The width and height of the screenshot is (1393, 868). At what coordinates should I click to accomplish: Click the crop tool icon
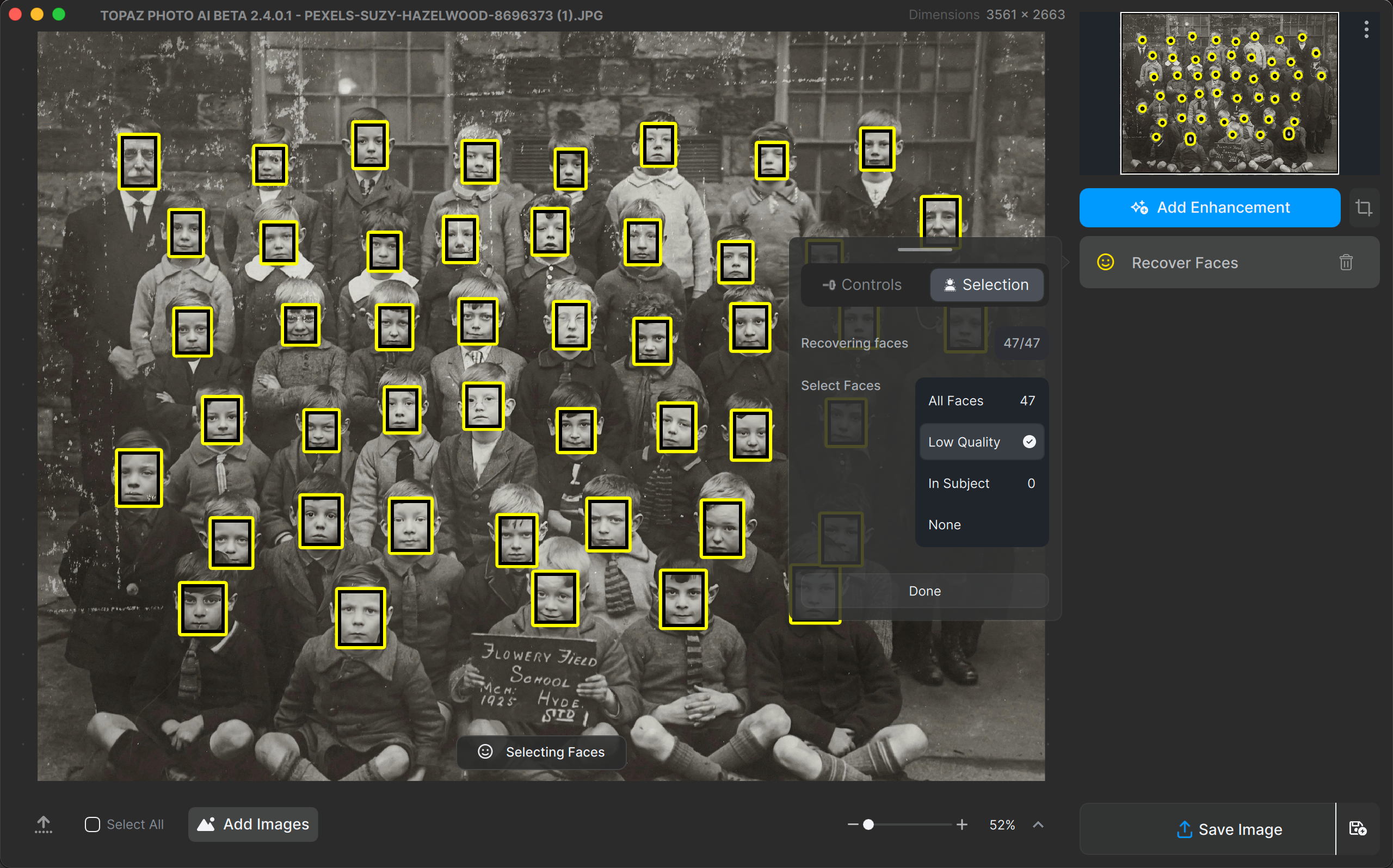(1363, 208)
